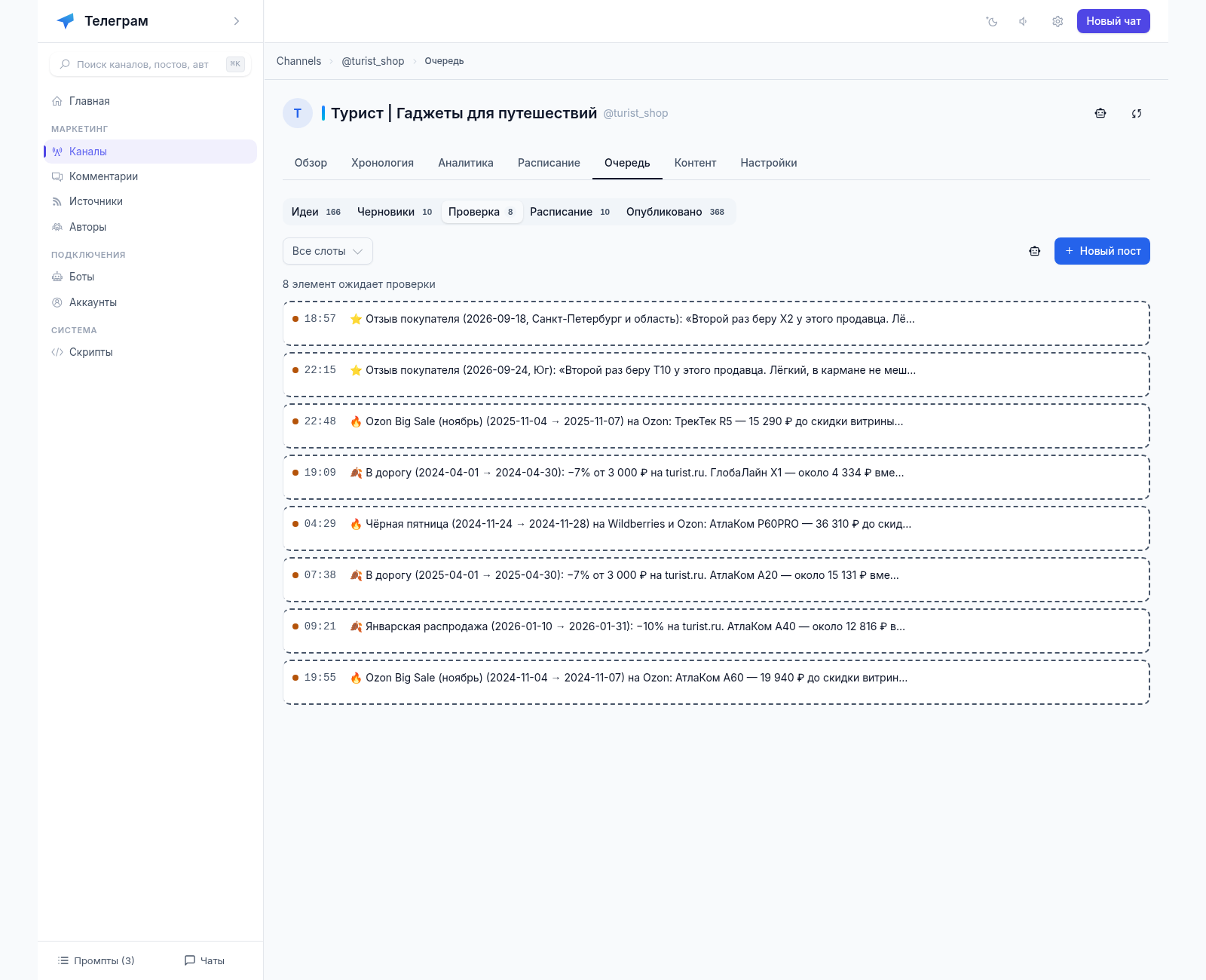Show Идеи queue filter with 166 items
Viewport: 1206px width, 980px height.
[317, 212]
